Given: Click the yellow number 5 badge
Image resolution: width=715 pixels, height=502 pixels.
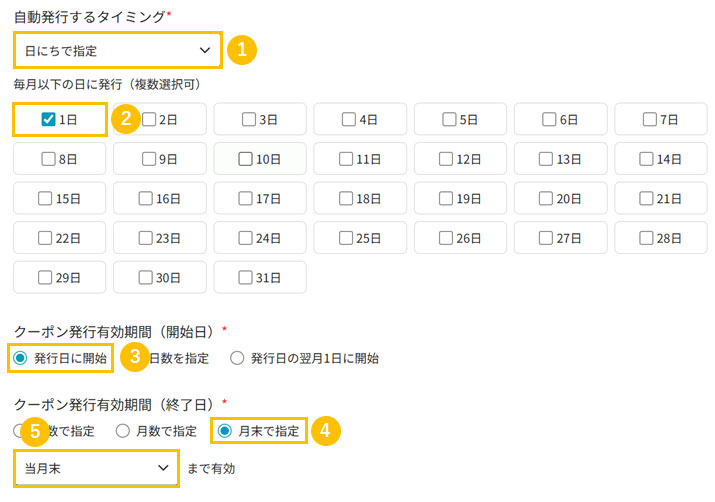Looking at the screenshot, I should pos(35,431).
